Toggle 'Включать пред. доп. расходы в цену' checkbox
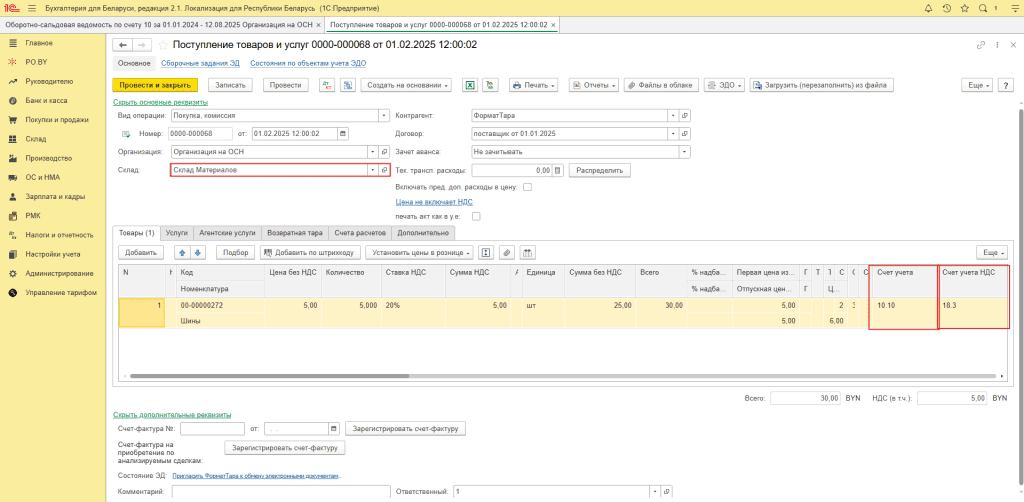 [528, 187]
